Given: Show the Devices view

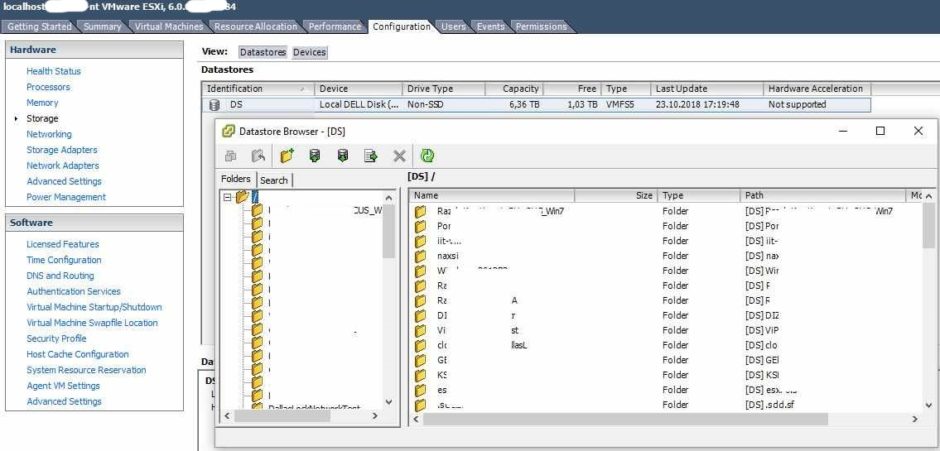Looking at the screenshot, I should pos(309,52).
